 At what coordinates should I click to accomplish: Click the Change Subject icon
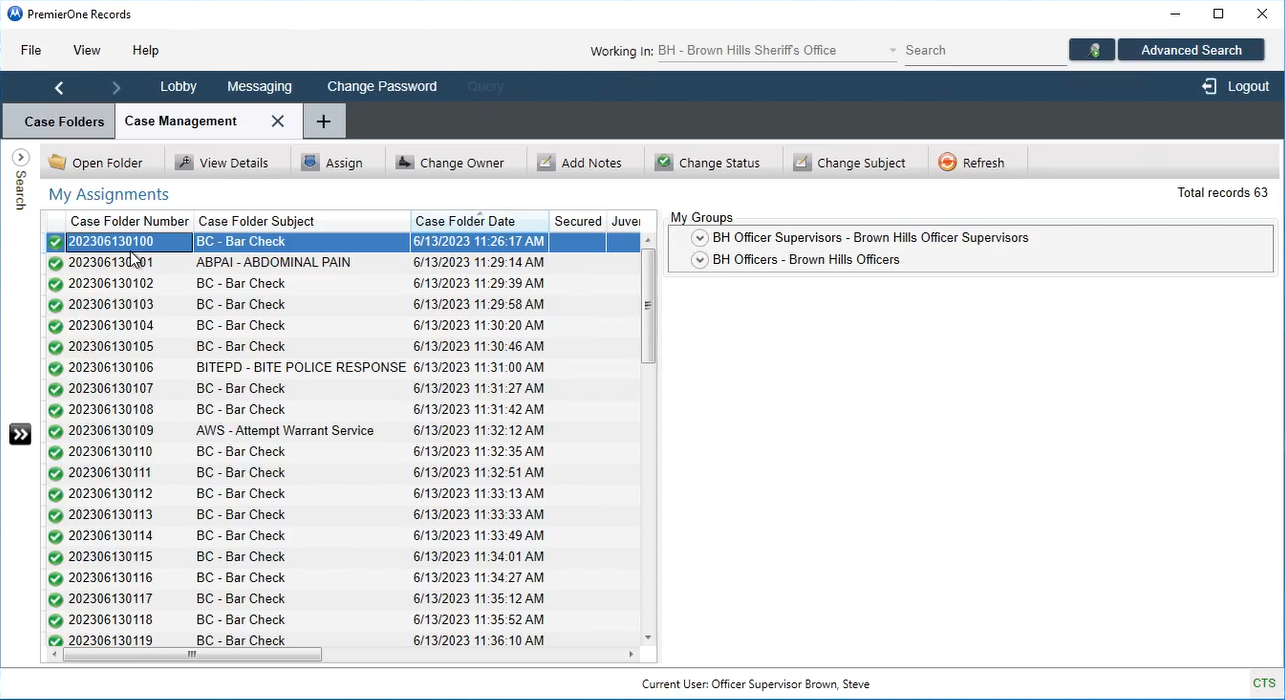click(802, 162)
